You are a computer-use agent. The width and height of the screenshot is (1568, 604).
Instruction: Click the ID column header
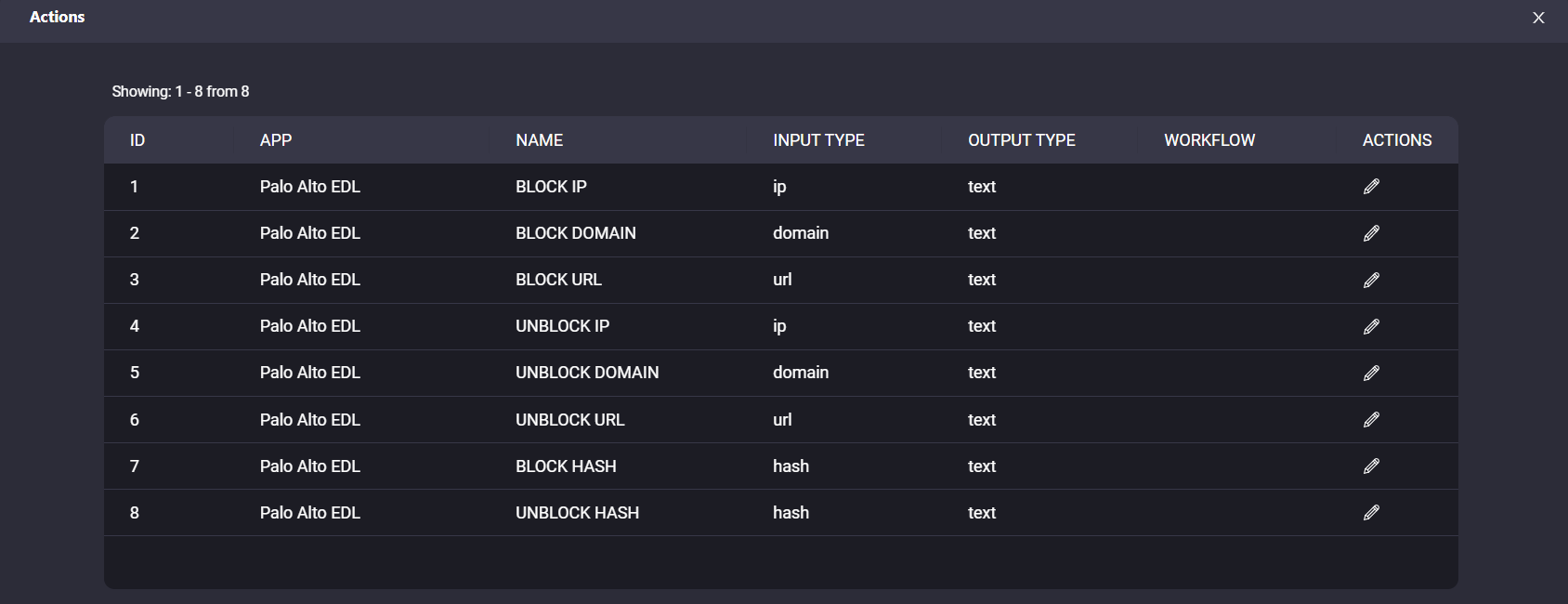coord(137,140)
